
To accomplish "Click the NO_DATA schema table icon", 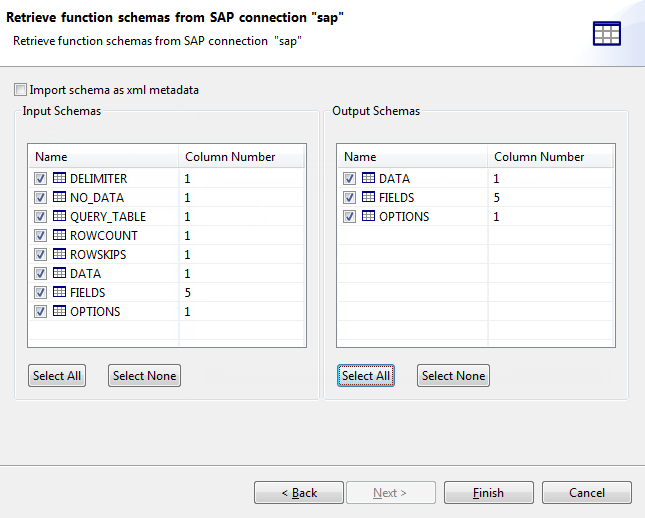I will pos(59,198).
